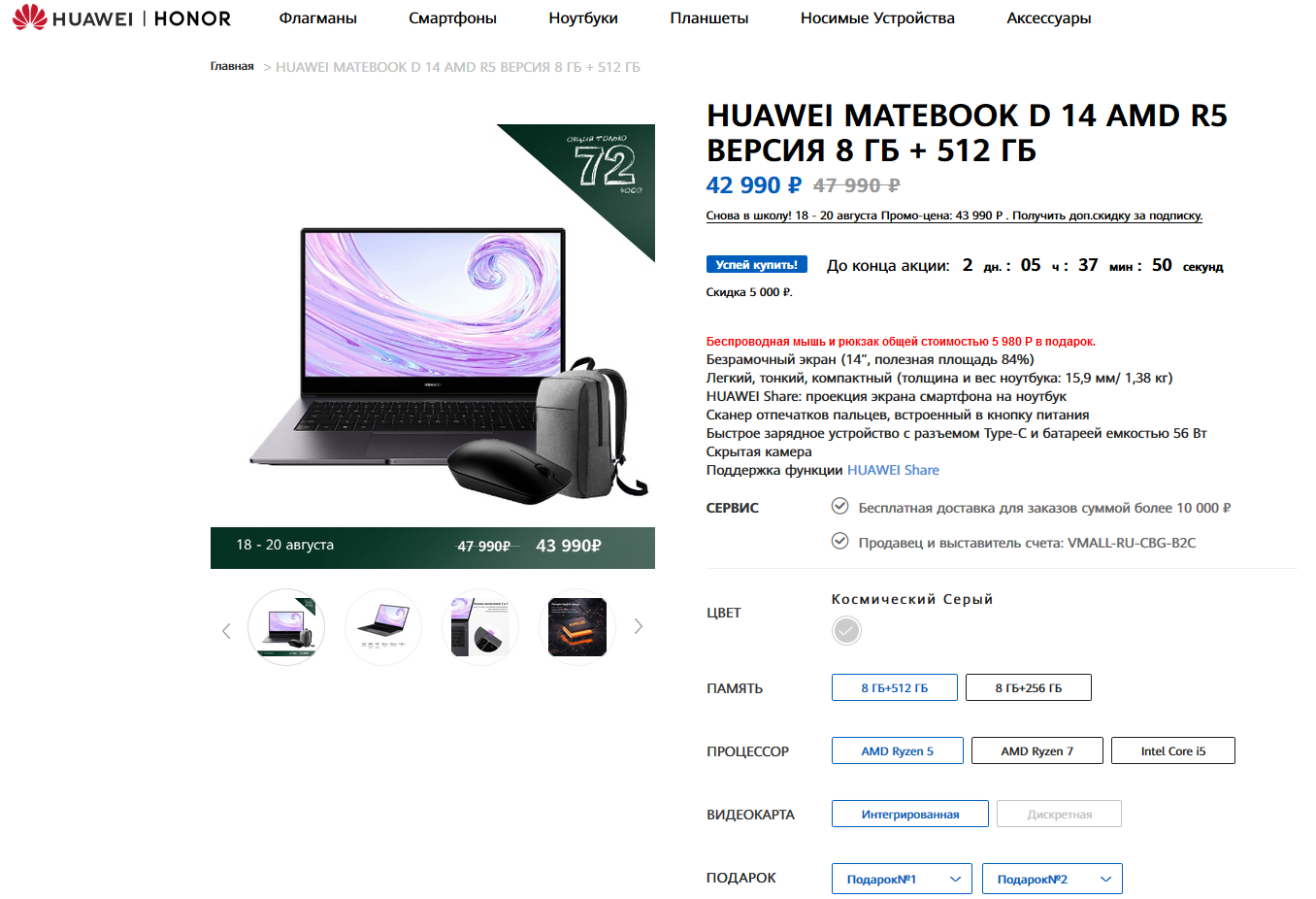The width and height of the screenshot is (1316, 899).
Task: Select the laptop side view thumbnail
Action: [383, 627]
